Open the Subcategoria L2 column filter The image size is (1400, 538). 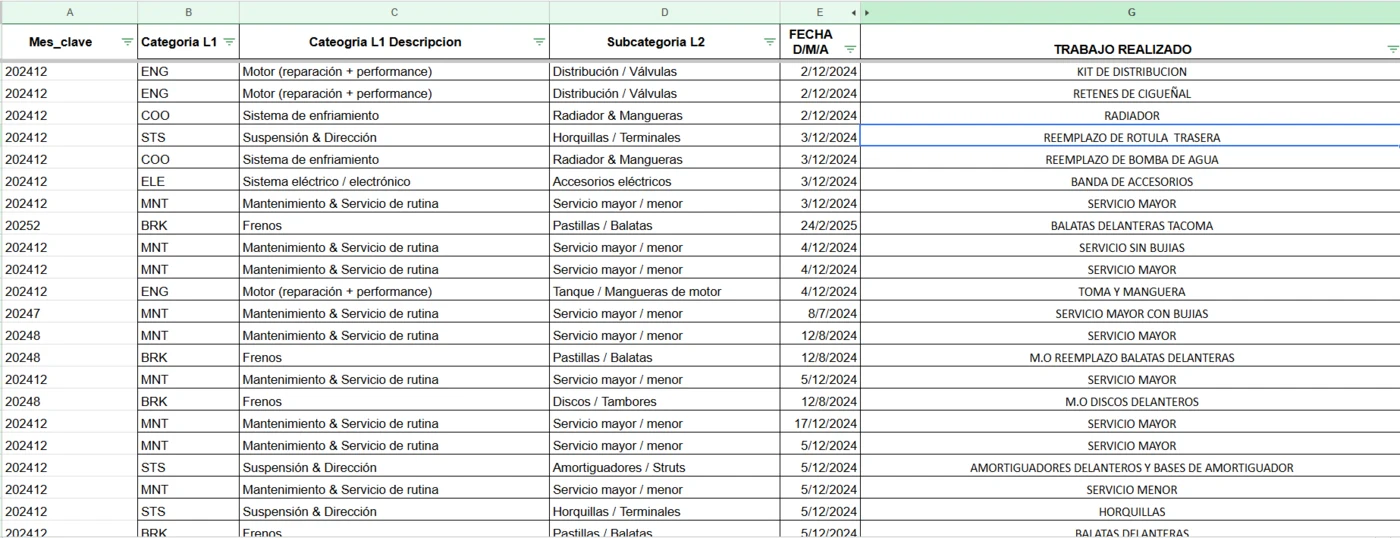click(x=770, y=42)
